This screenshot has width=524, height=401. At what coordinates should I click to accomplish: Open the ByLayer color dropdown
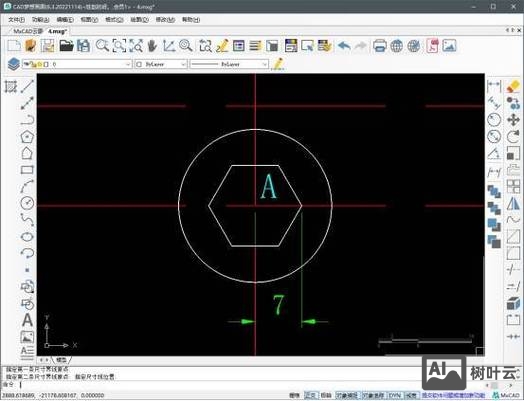click(160, 64)
